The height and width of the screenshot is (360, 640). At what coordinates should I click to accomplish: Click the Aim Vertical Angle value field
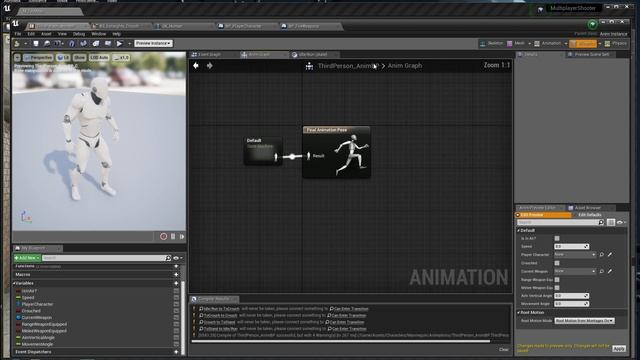click(571, 296)
